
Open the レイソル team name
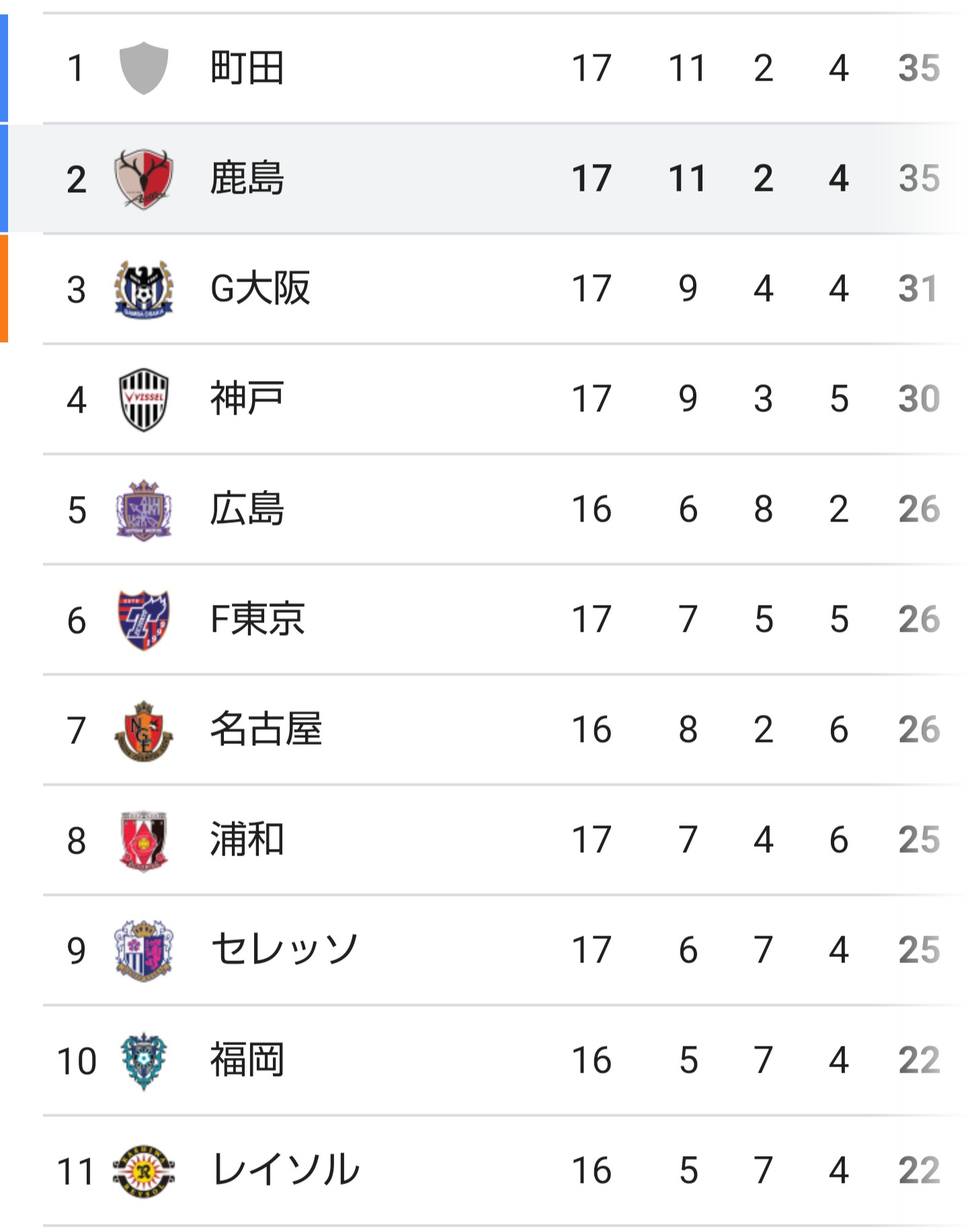coord(286,1171)
